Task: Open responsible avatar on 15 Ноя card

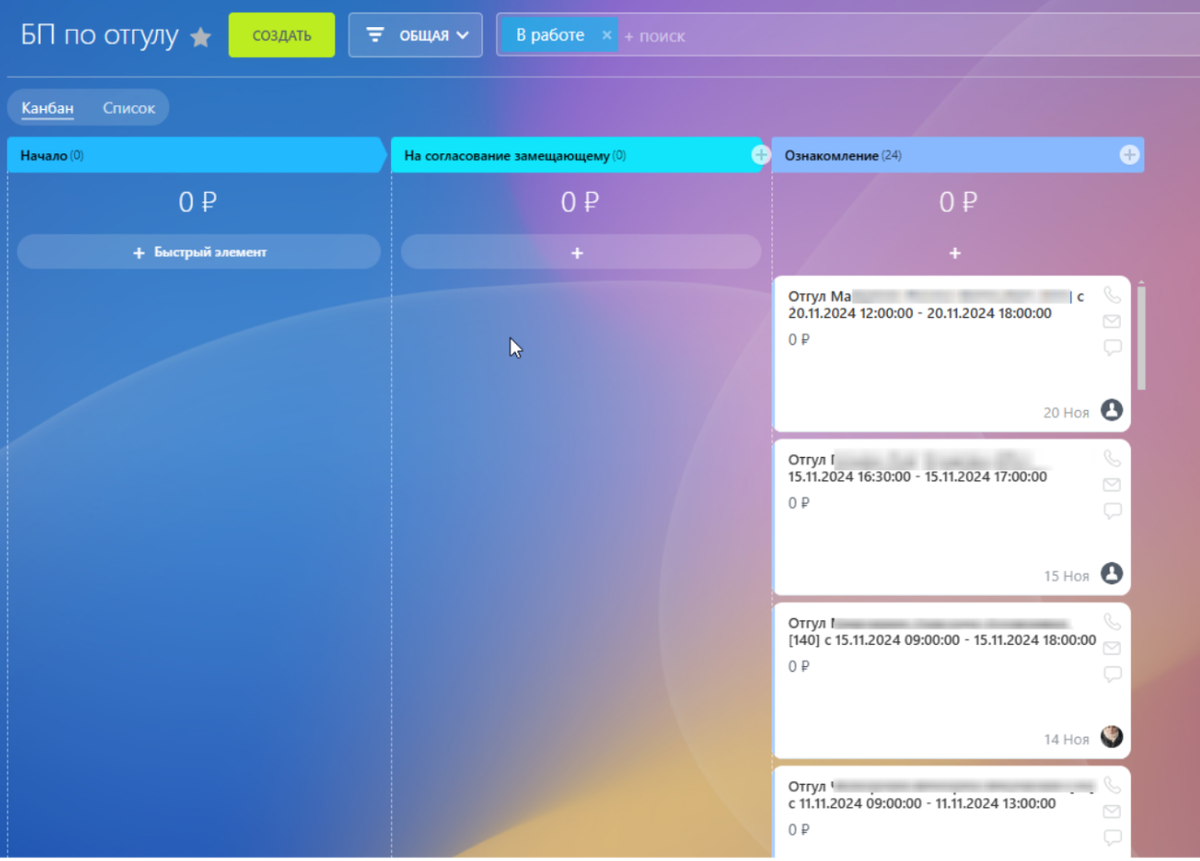Action: click(1112, 574)
